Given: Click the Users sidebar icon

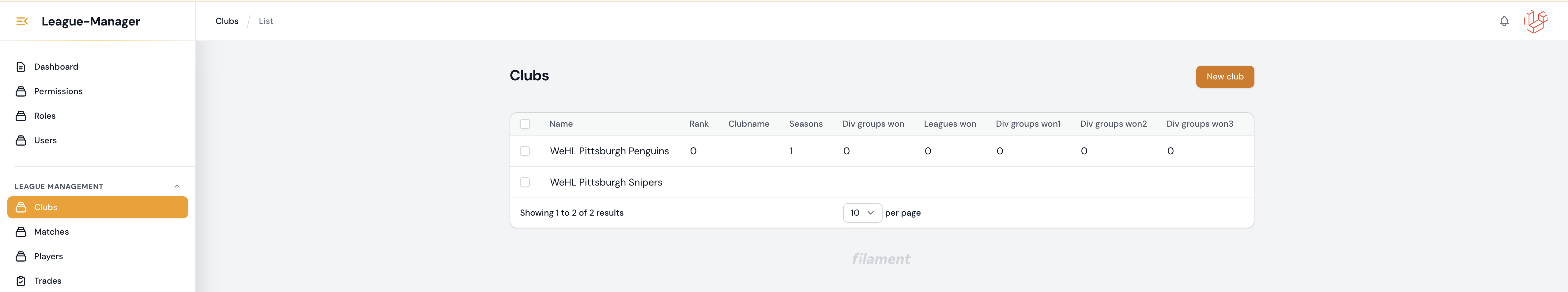Looking at the screenshot, I should tap(21, 140).
